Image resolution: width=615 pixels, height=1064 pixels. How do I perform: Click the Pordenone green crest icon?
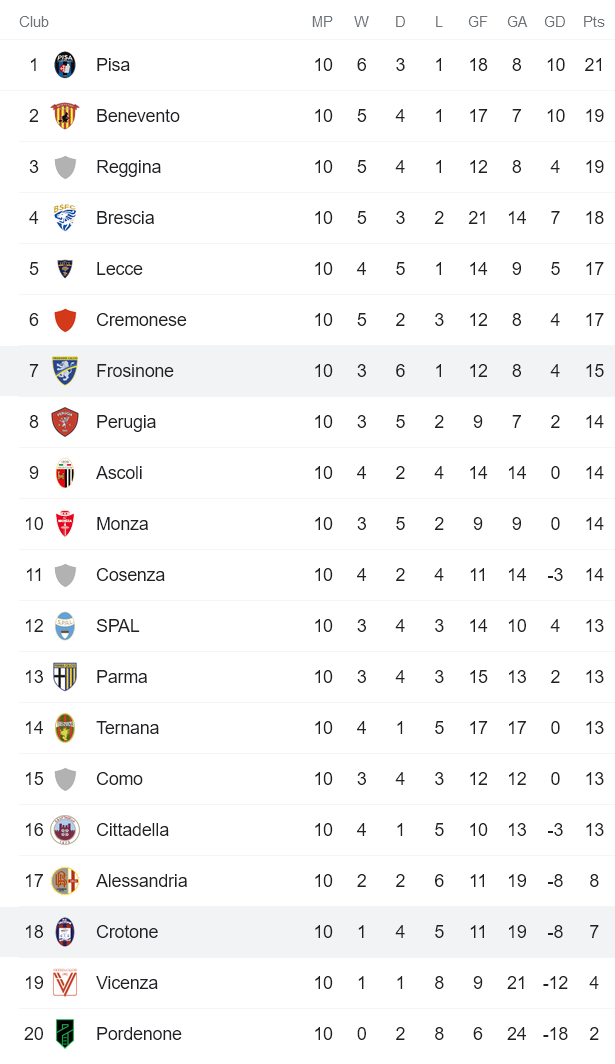[x=65, y=1034]
